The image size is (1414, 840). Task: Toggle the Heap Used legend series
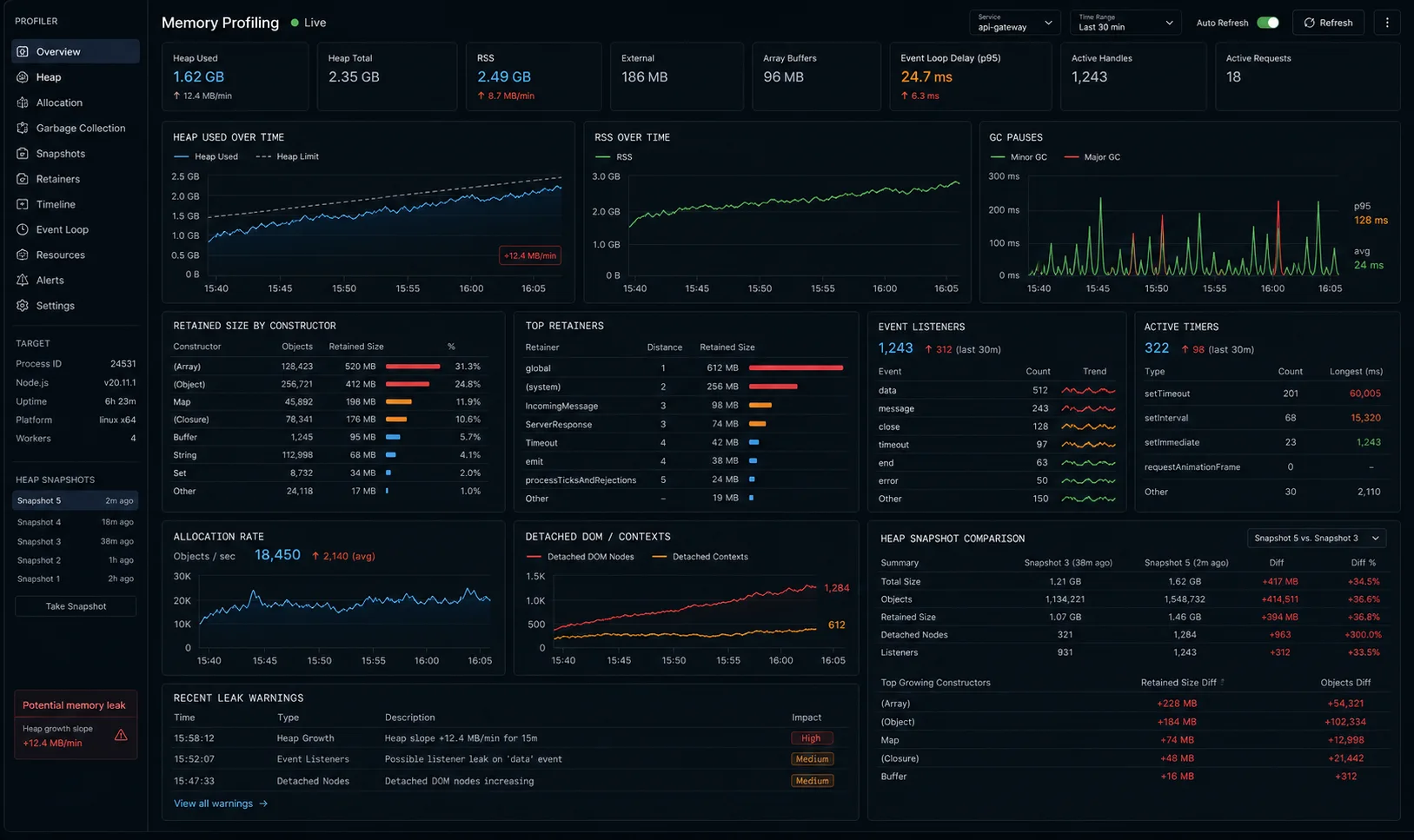(x=206, y=156)
